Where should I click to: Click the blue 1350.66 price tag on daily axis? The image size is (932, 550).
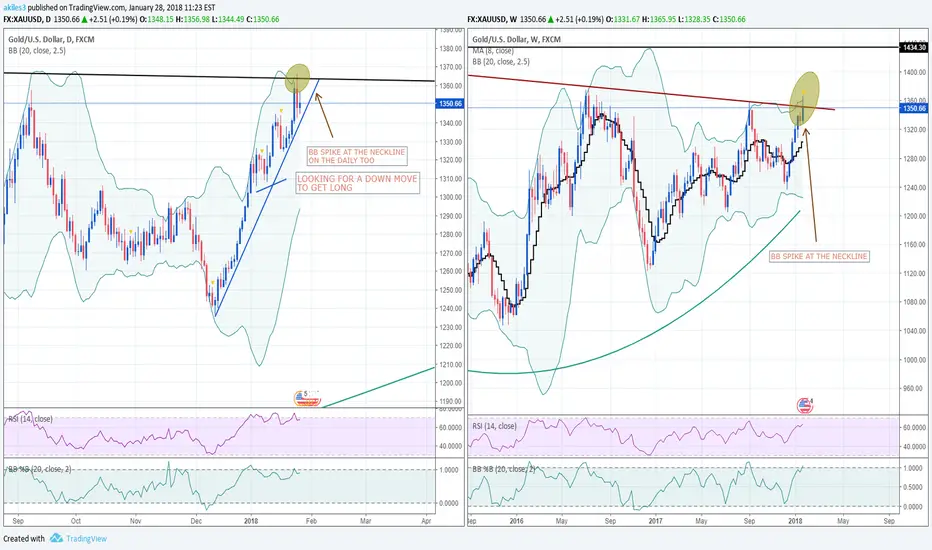point(449,103)
